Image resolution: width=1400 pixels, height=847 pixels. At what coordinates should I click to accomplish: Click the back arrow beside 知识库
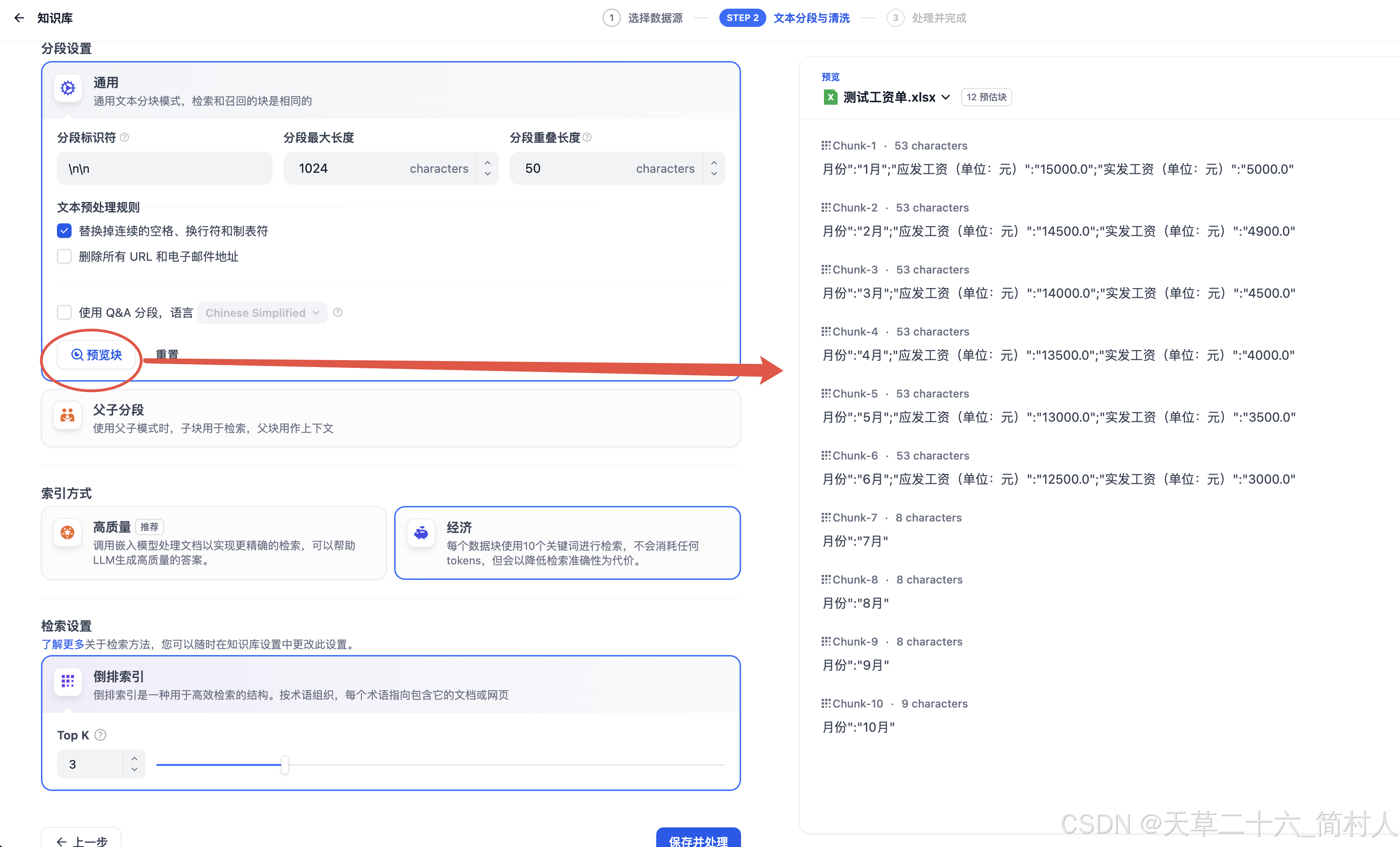(x=19, y=18)
